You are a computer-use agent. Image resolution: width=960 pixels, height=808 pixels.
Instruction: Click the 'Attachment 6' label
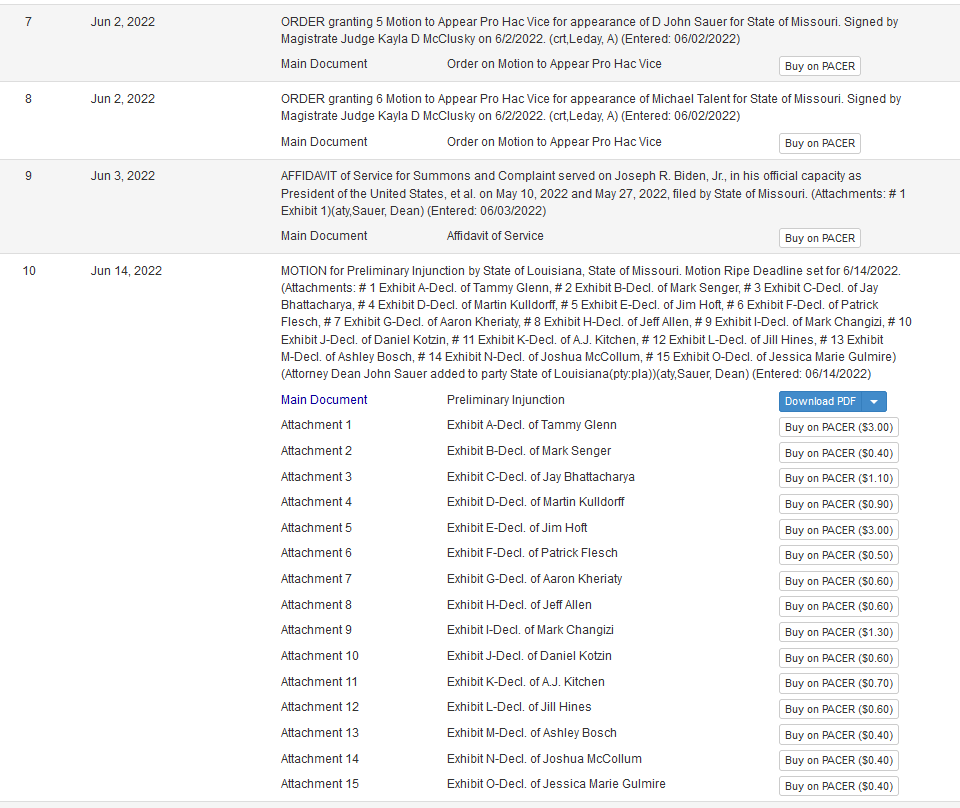click(316, 553)
